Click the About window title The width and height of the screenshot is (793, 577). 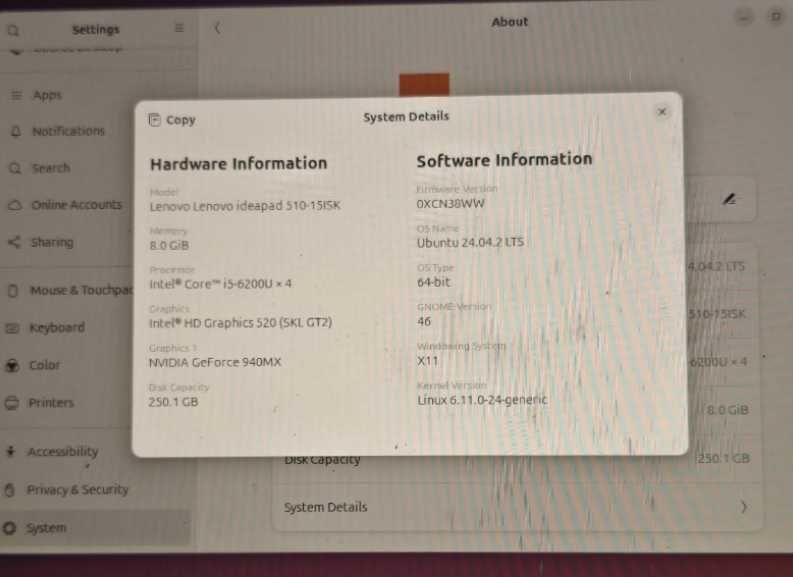tap(509, 22)
